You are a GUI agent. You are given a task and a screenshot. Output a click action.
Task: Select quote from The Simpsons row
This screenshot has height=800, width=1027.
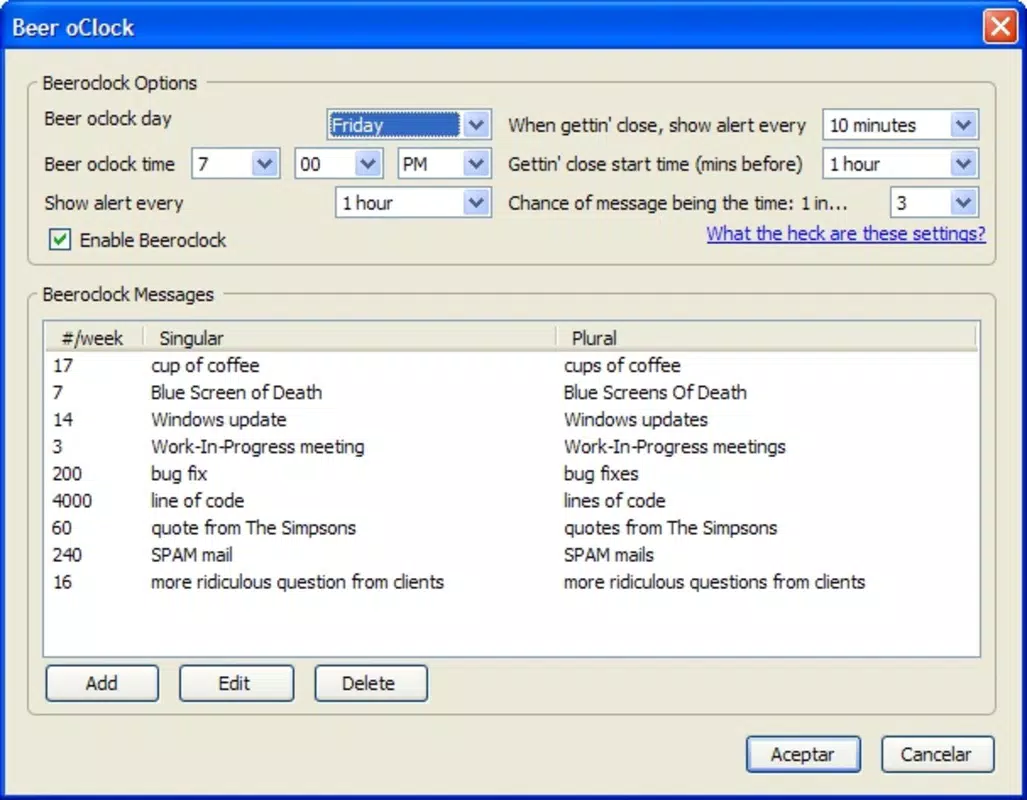point(512,528)
